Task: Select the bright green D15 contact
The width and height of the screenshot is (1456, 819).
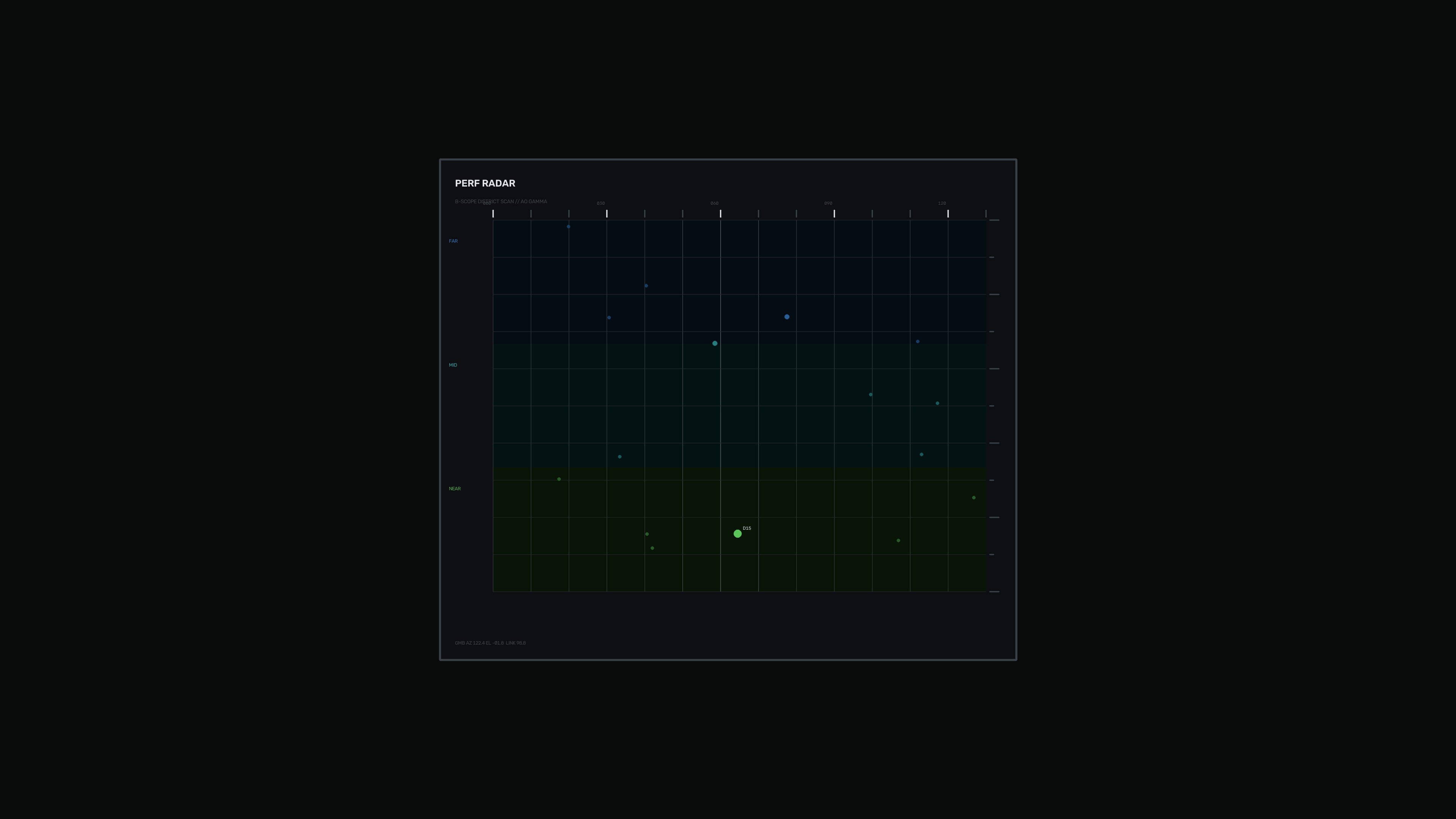Action: [x=737, y=533]
